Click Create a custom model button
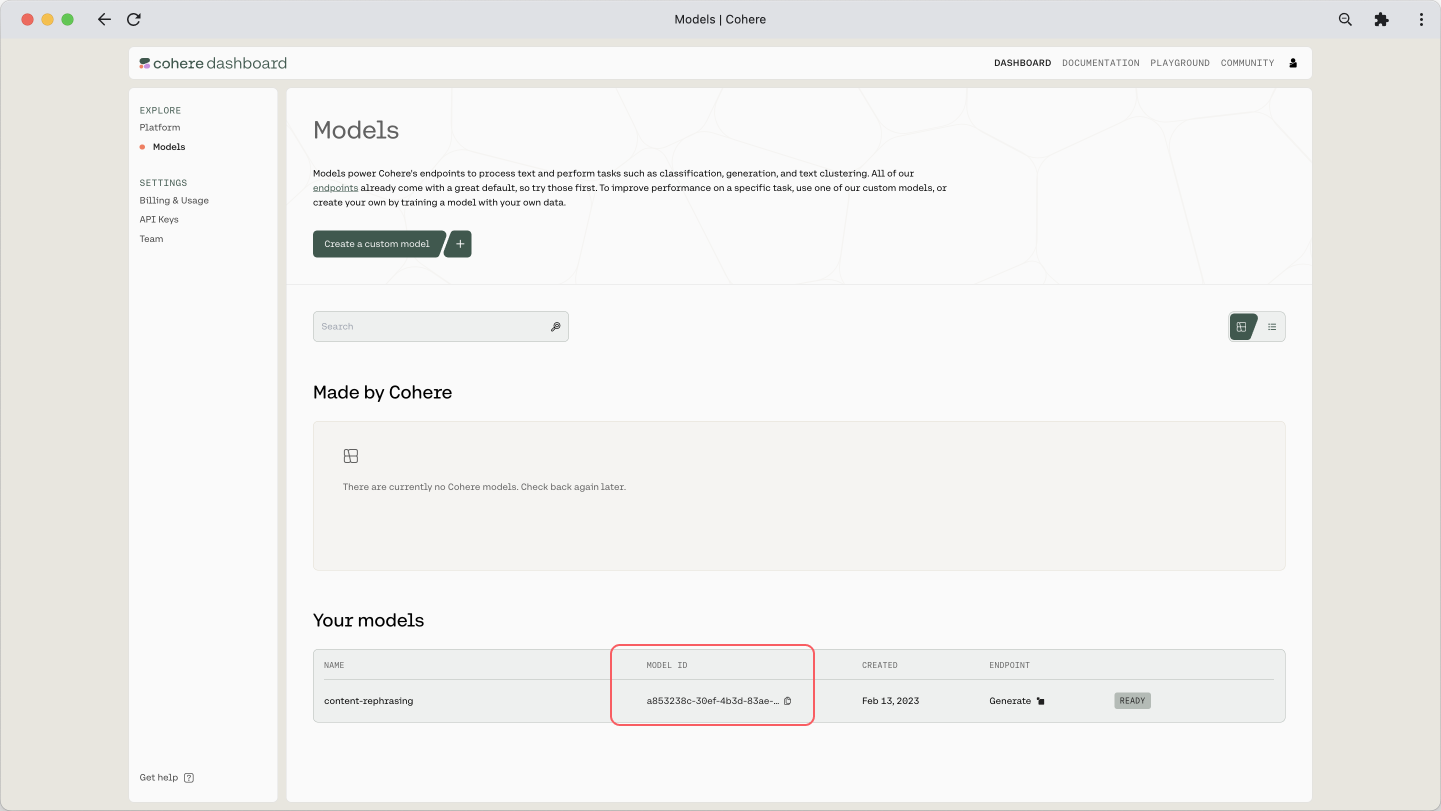The width and height of the screenshot is (1441, 811). (377, 244)
